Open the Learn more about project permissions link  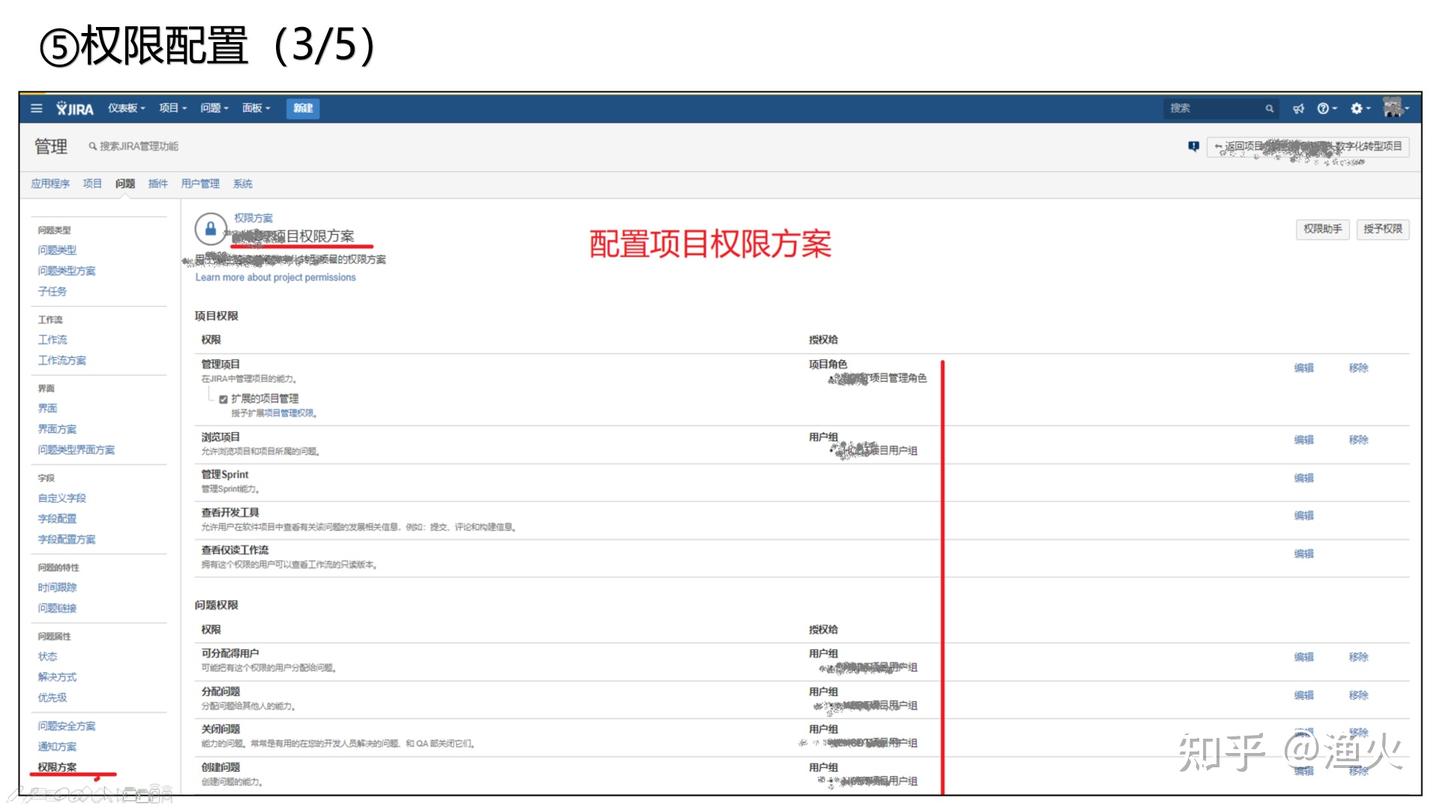pos(276,277)
